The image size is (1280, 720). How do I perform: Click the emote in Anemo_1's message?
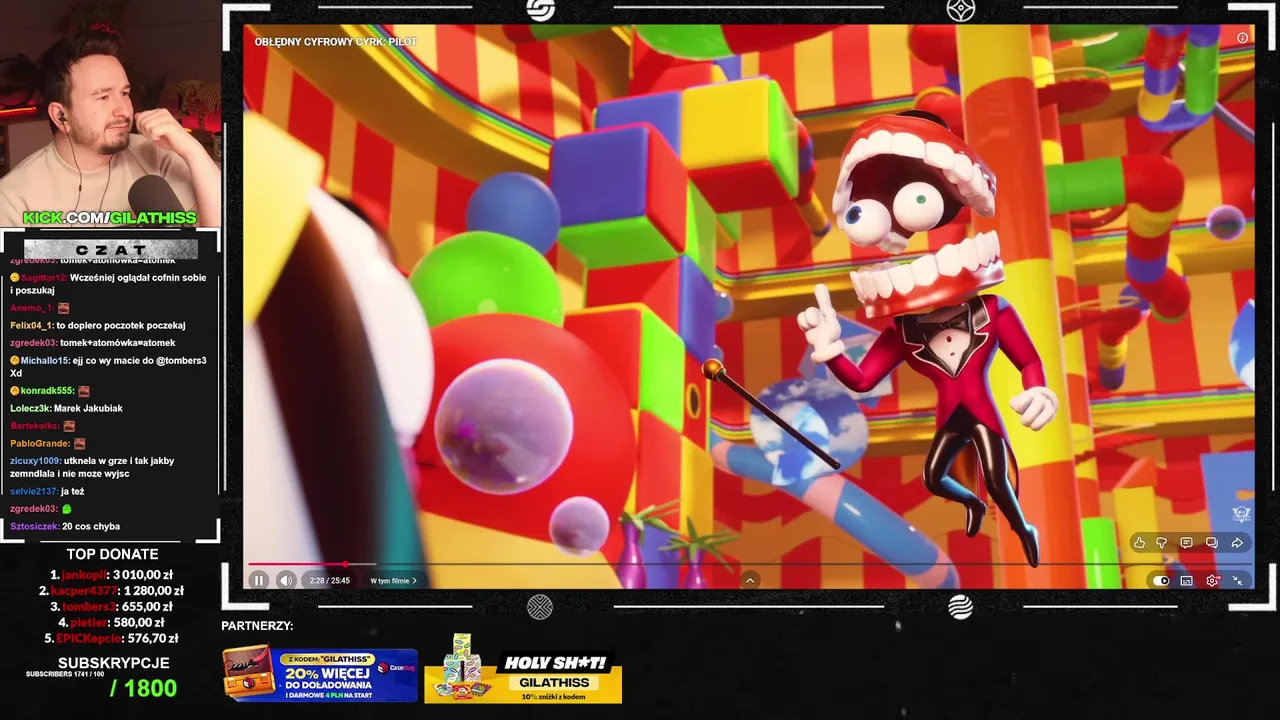coord(63,308)
